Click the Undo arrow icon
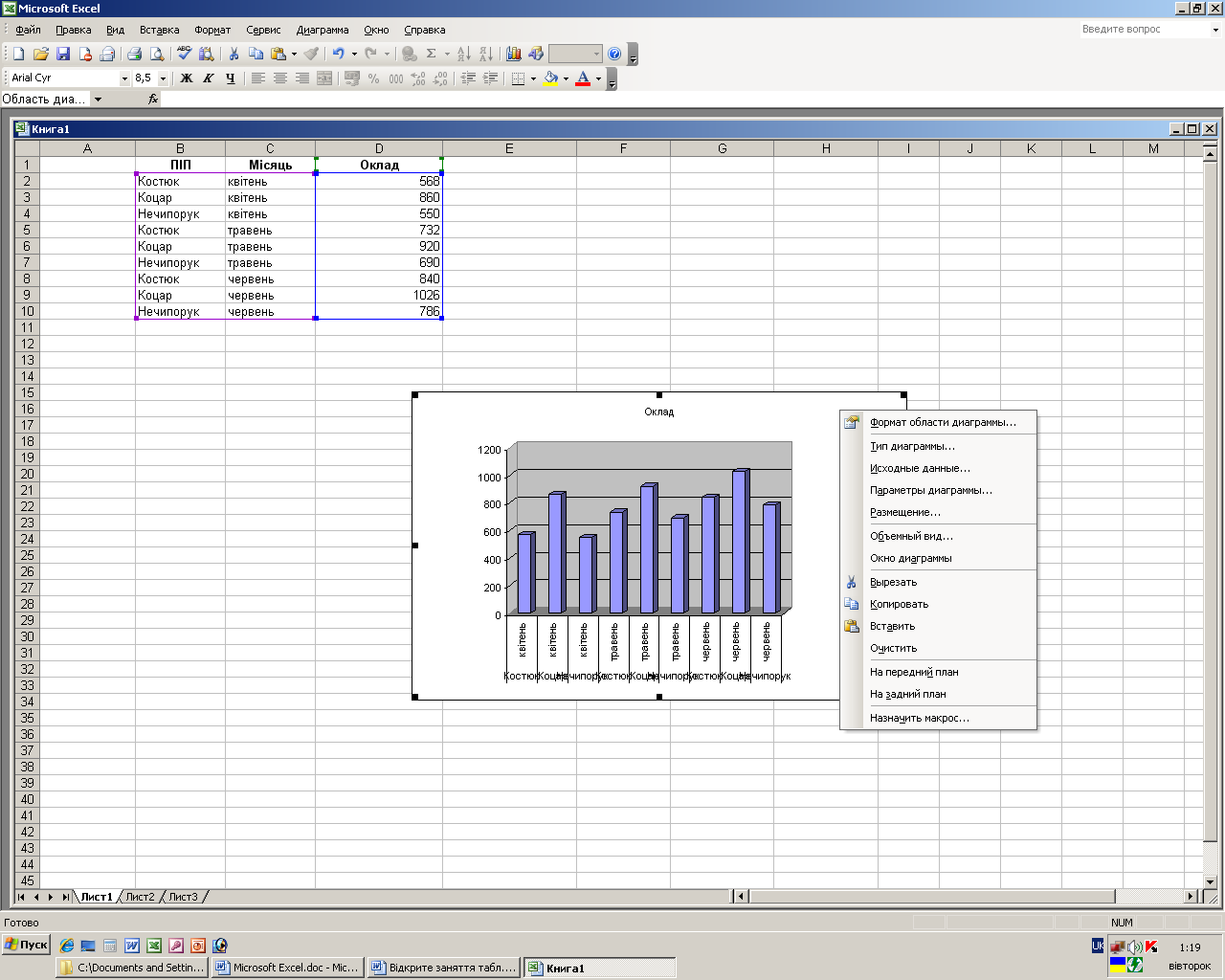This screenshot has width=1225, height=980. [x=338, y=55]
